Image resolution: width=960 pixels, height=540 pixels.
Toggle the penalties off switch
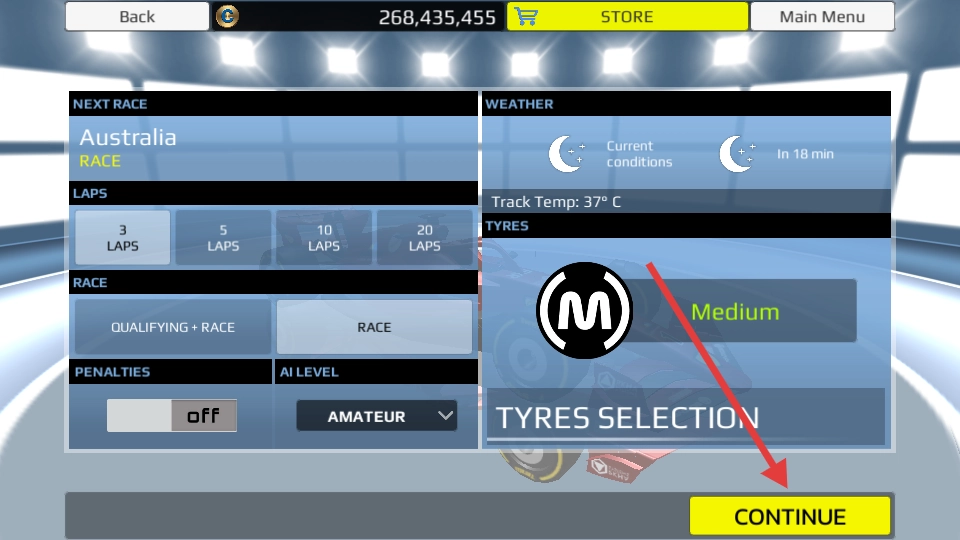[172, 416]
